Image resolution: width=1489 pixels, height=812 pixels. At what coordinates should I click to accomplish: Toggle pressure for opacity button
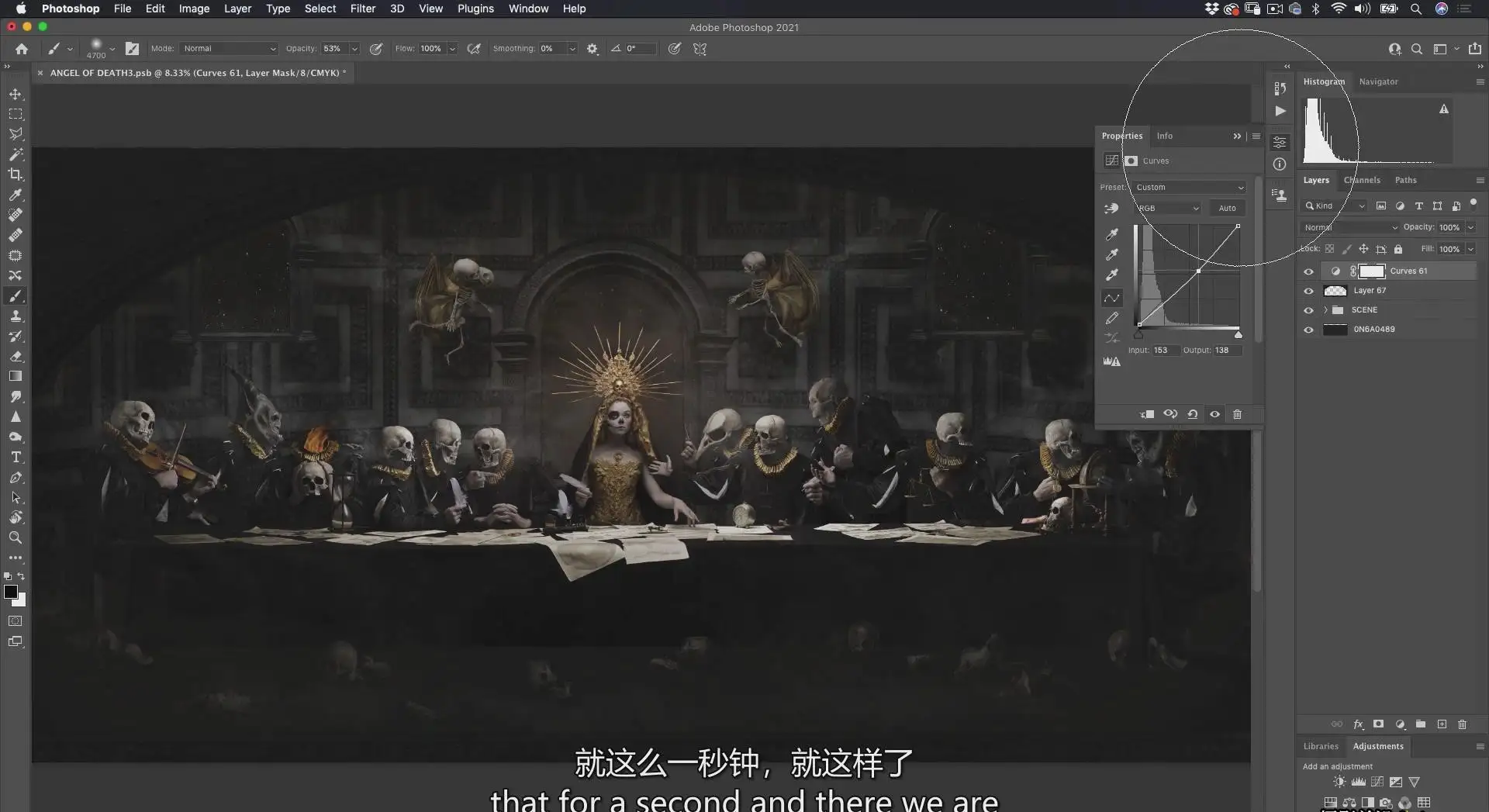[376, 48]
